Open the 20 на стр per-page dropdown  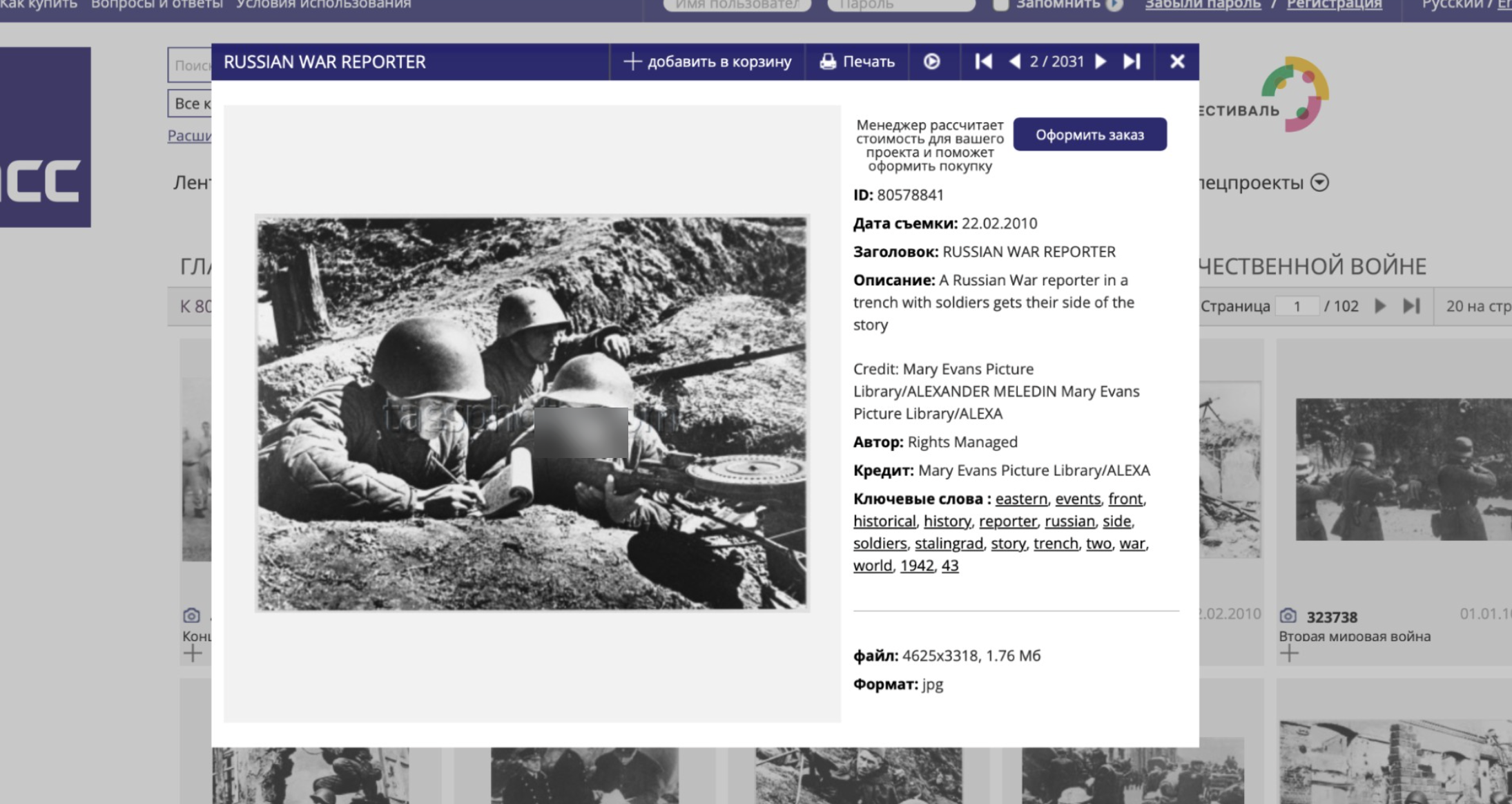click(1477, 306)
